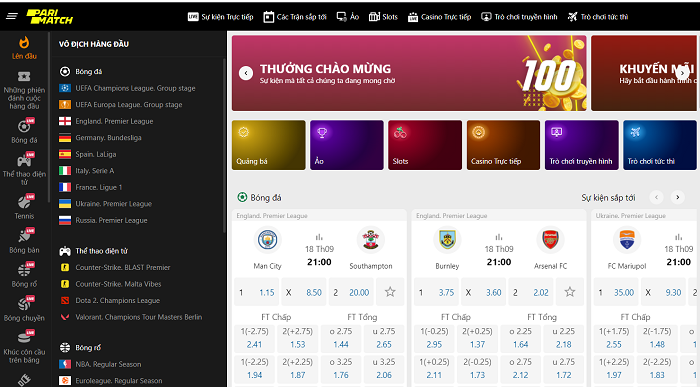Image resolution: width=700 pixels, height=387 pixels.
Task: Bet on Burnley win 3.75
Action: (x=437, y=292)
